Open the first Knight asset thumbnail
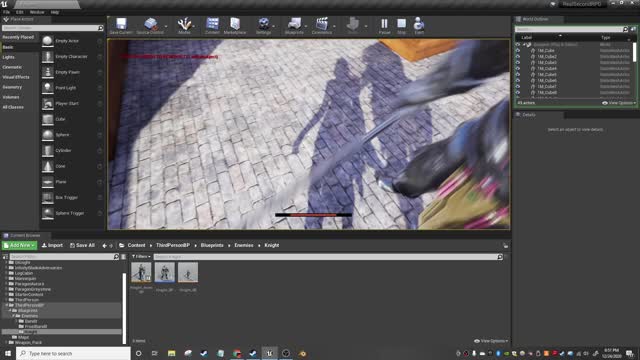 point(141,272)
